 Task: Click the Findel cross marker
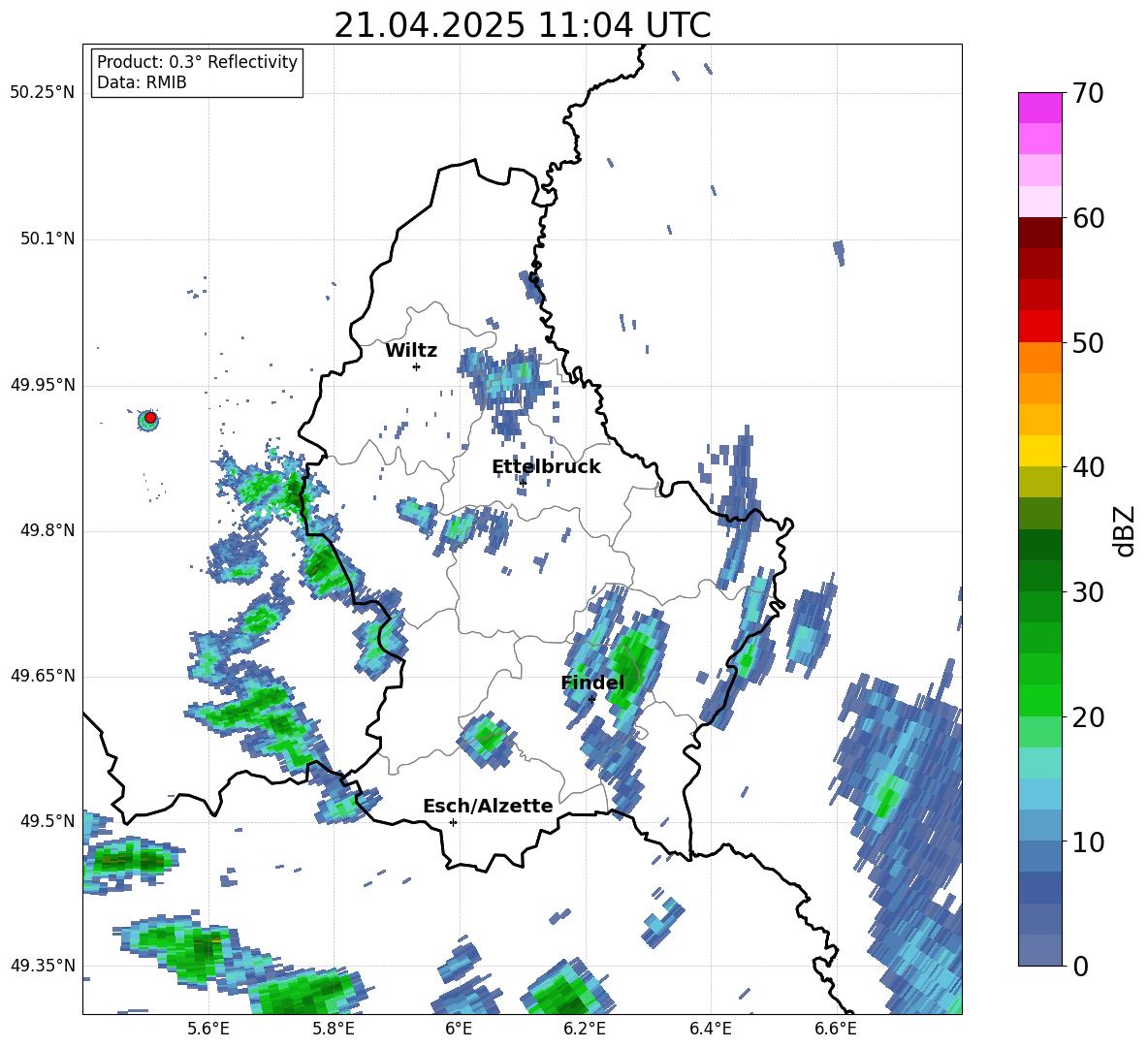click(x=591, y=699)
